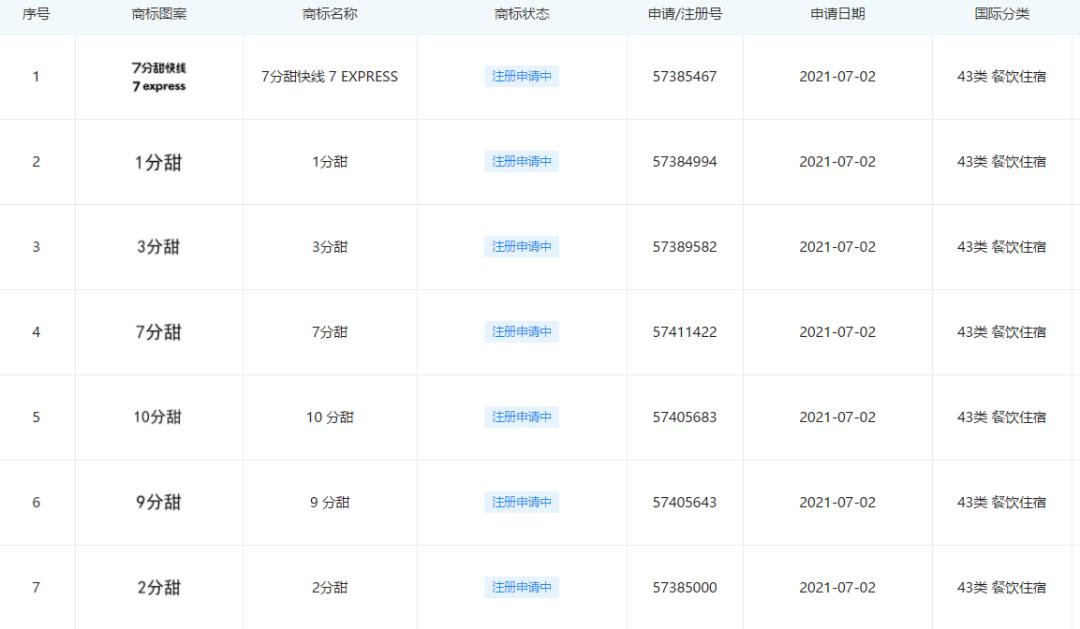Image resolution: width=1080 pixels, height=629 pixels.
Task: Click the 序号 column header
Action: tap(36, 14)
